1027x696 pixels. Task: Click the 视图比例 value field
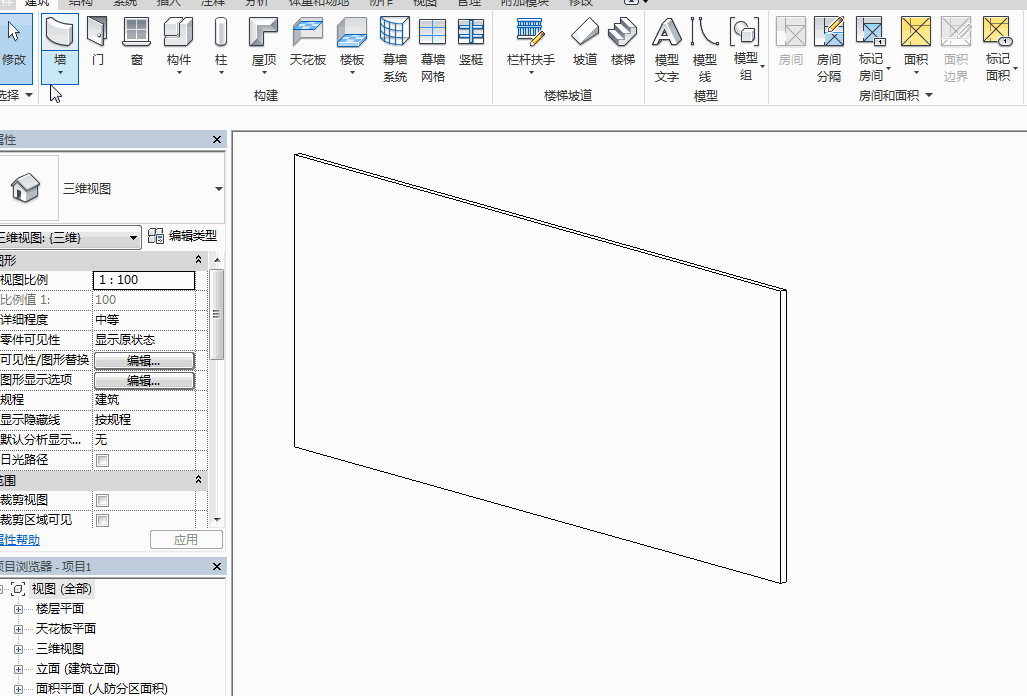pos(144,280)
